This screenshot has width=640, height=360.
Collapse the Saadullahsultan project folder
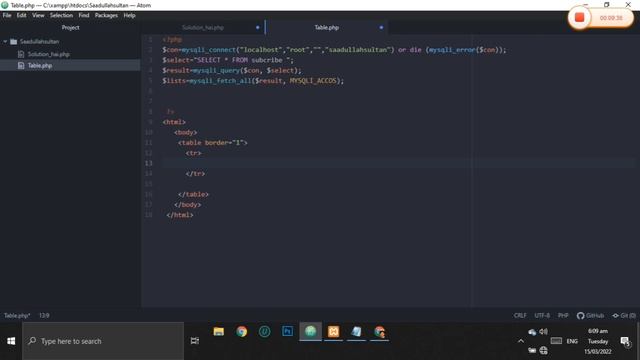[x=5, y=41]
